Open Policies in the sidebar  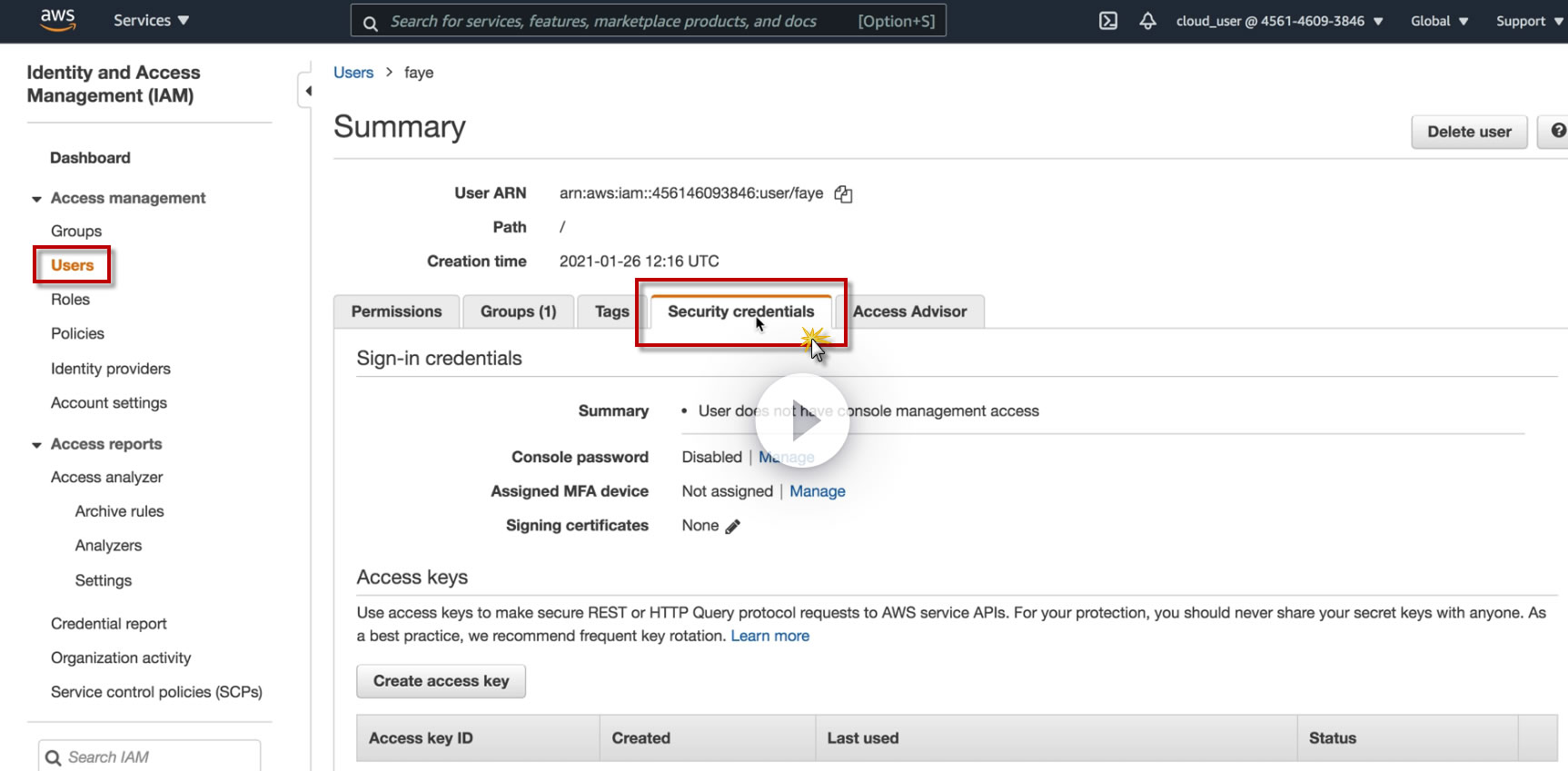coord(77,333)
